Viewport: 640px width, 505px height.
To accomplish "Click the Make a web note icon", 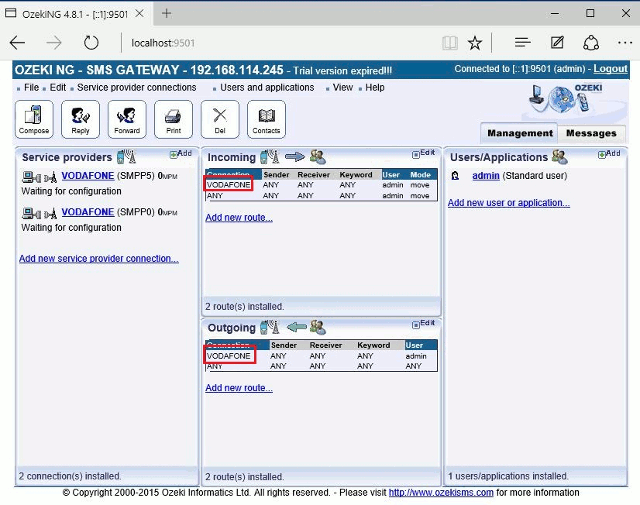I will 557,42.
